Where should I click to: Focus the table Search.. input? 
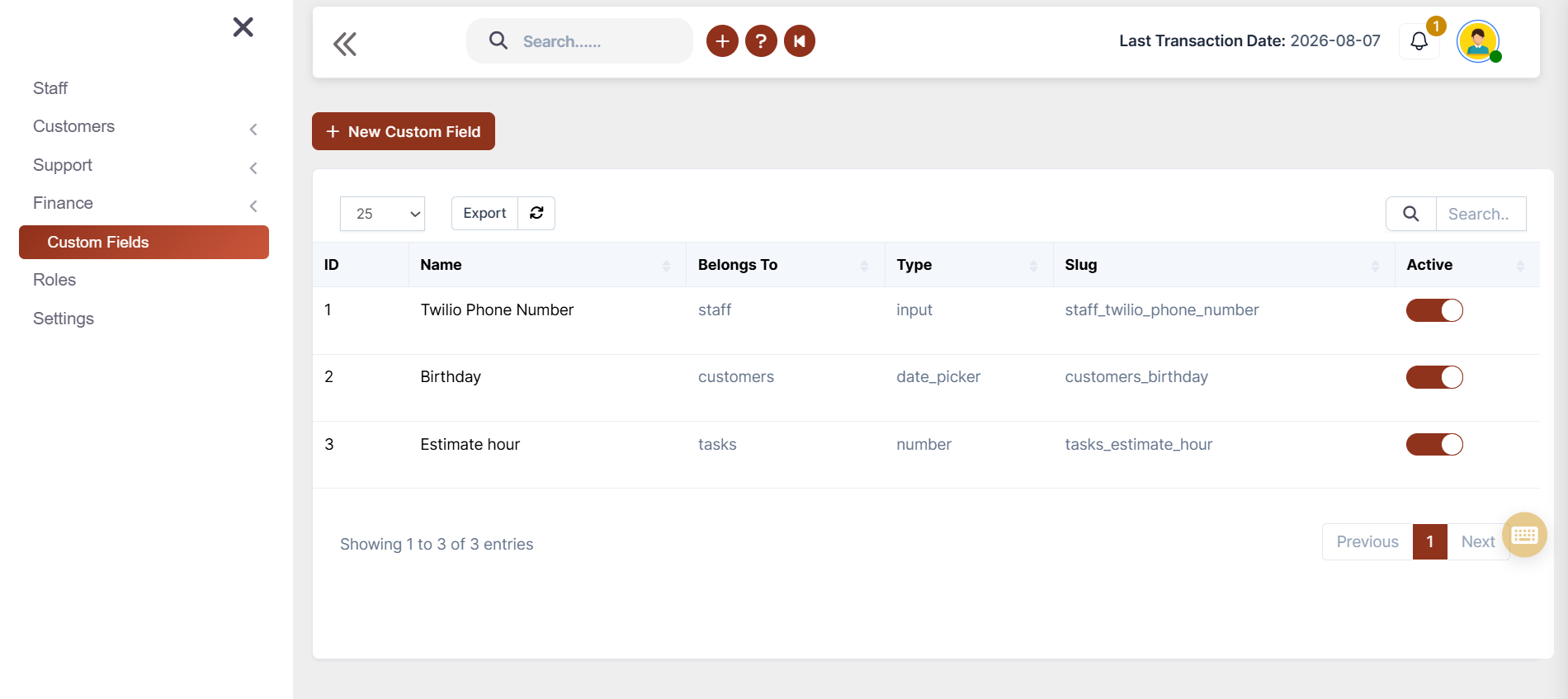point(1481,214)
